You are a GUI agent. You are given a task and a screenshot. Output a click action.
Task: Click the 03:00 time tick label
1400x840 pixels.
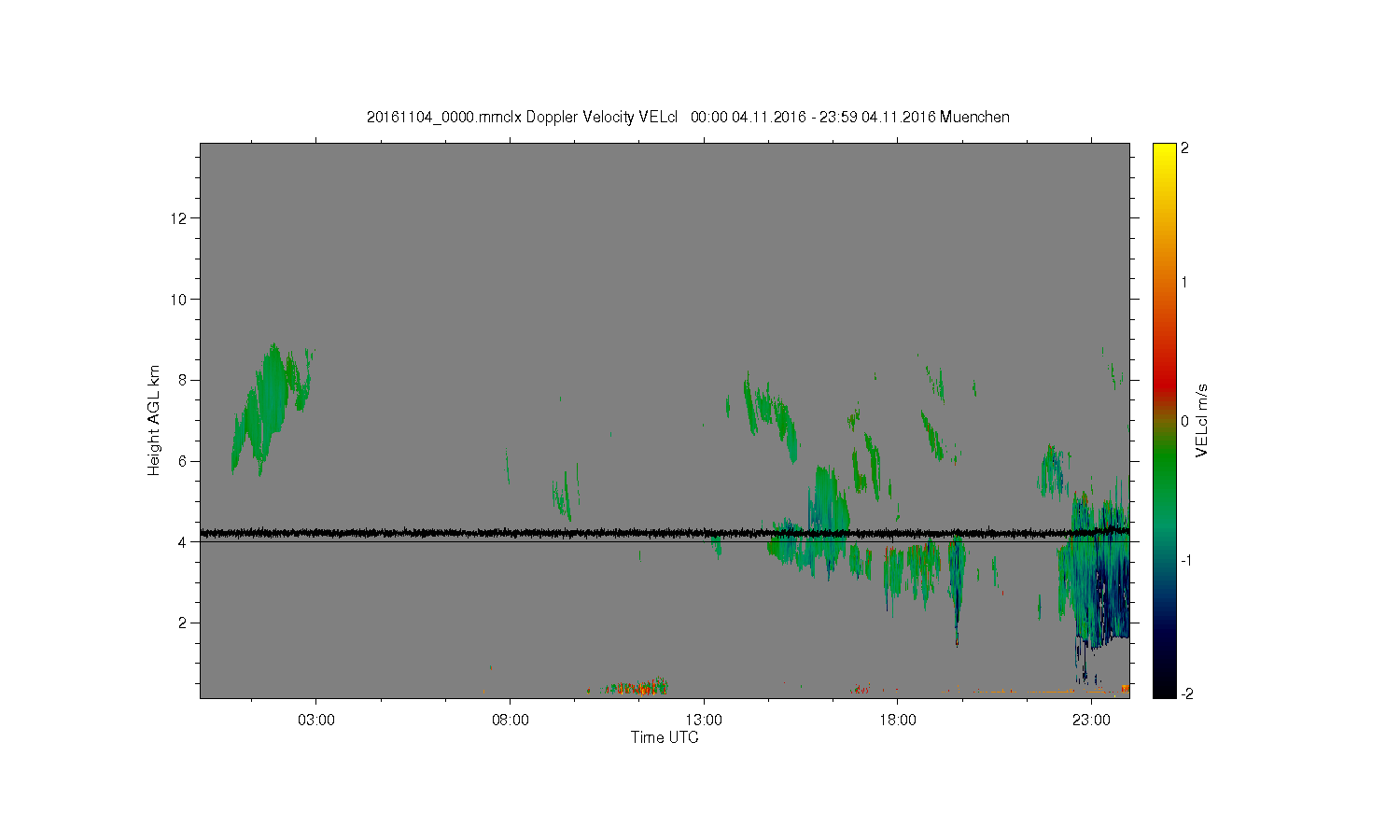click(x=316, y=720)
